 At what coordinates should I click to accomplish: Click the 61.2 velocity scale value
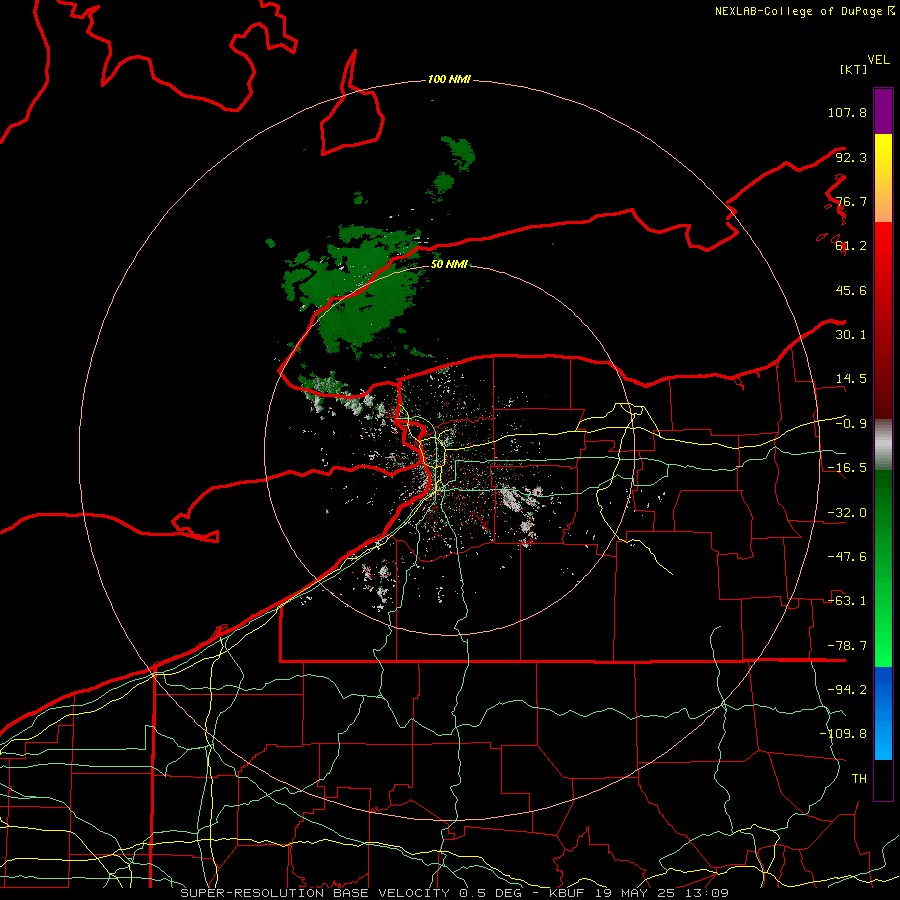tap(851, 246)
